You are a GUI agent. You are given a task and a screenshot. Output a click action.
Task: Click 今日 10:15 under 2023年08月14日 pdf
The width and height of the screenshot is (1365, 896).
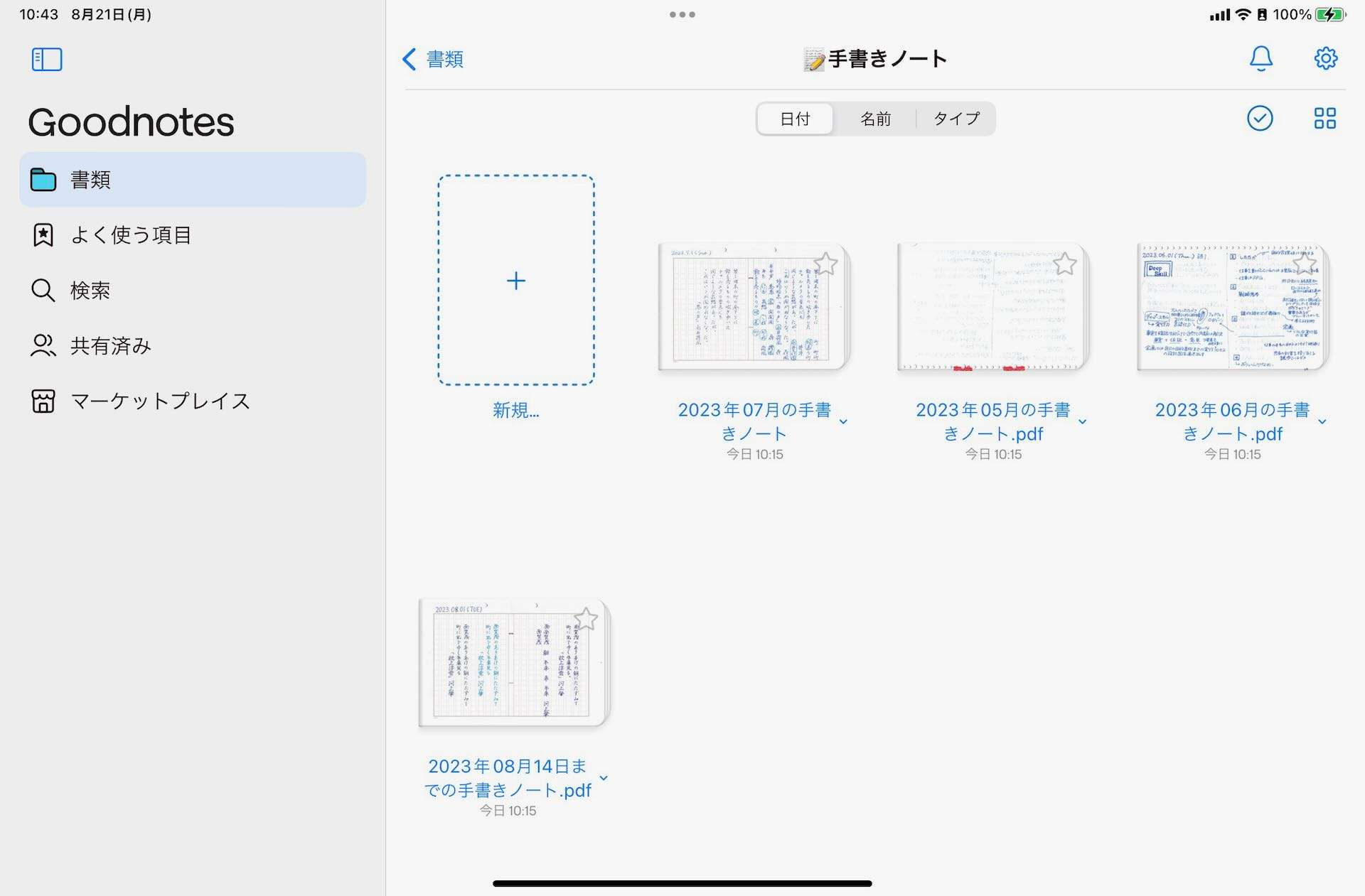pos(508,811)
